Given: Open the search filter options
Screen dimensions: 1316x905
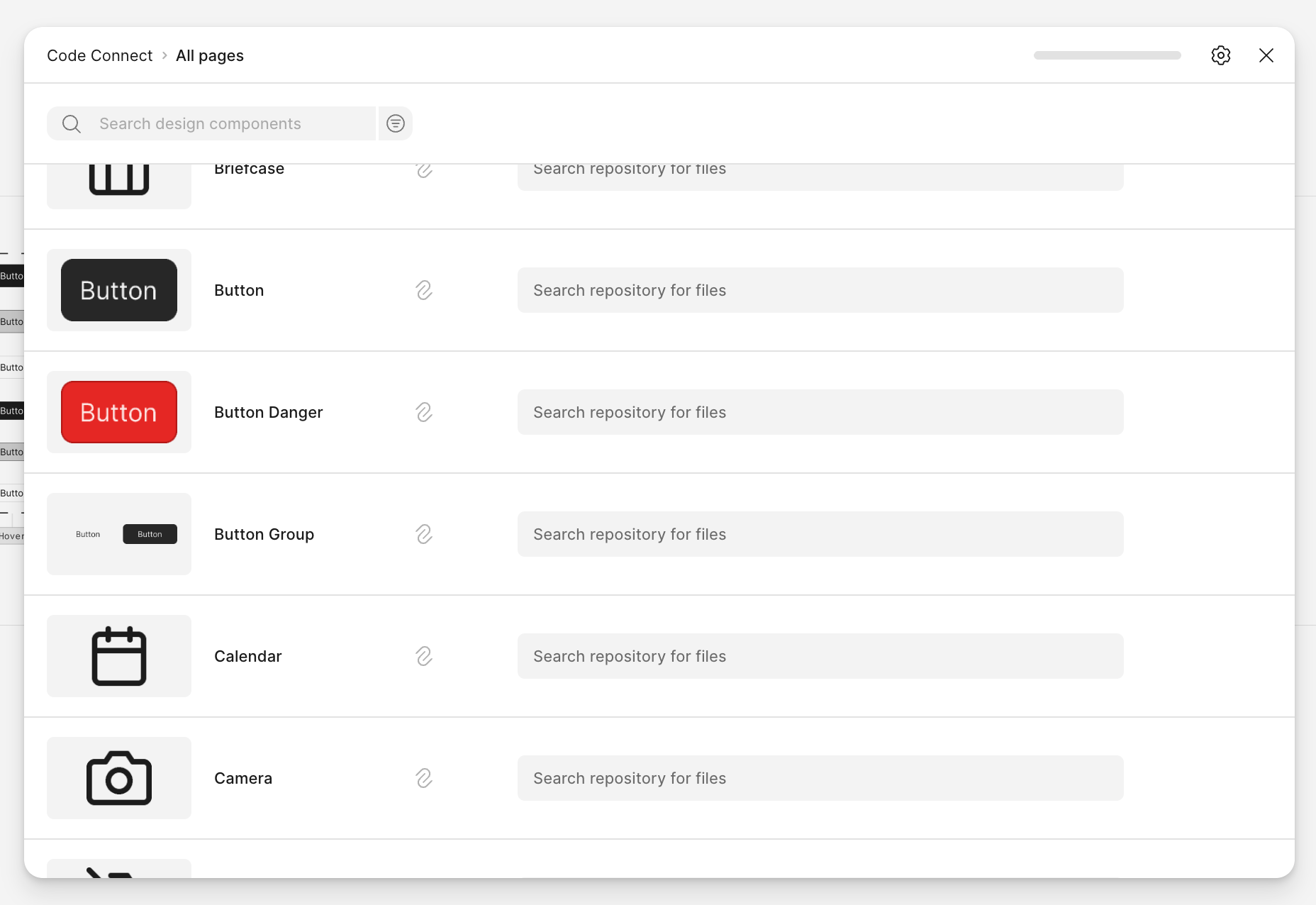Looking at the screenshot, I should [395, 123].
